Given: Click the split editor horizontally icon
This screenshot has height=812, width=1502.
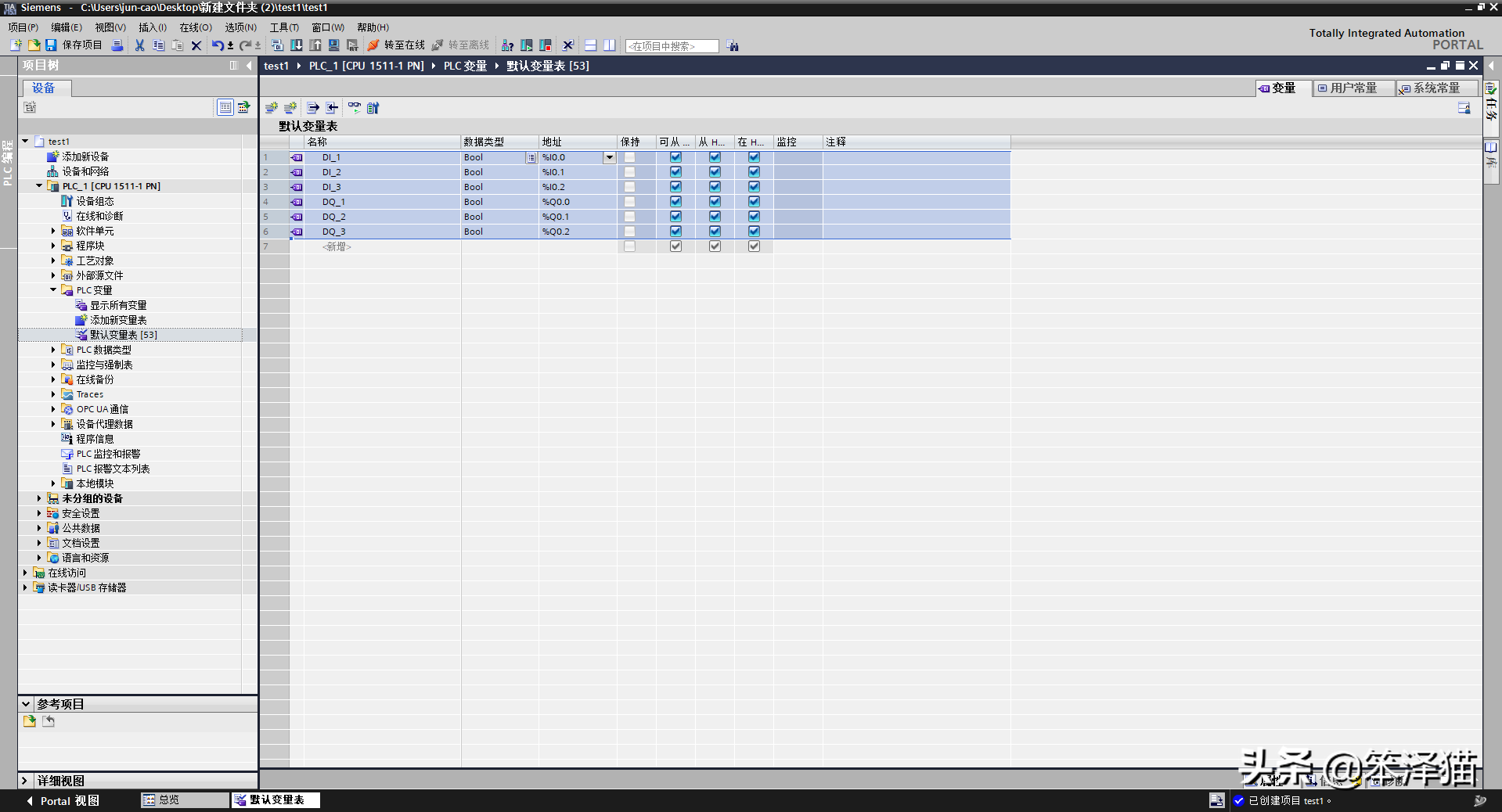Looking at the screenshot, I should click(591, 45).
